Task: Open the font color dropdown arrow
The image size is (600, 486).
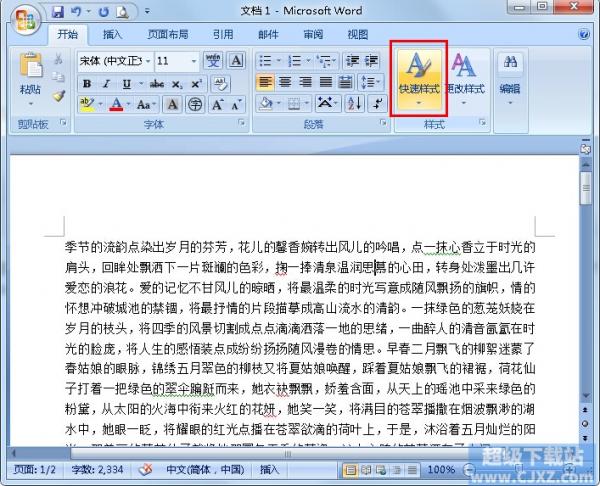Action: 128,104
